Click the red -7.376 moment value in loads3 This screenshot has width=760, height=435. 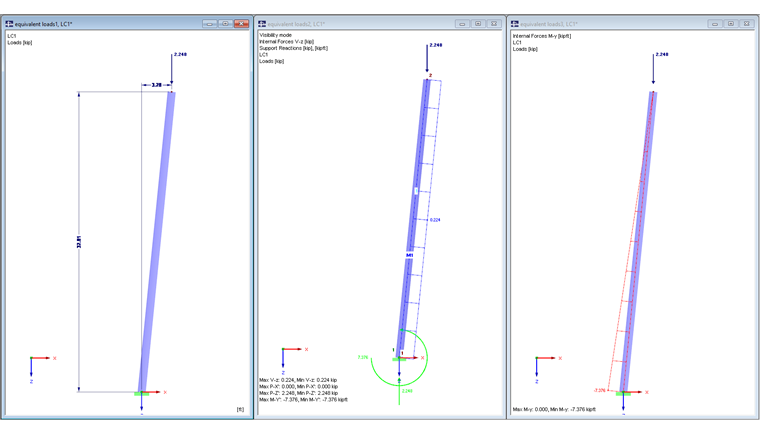[599, 390]
